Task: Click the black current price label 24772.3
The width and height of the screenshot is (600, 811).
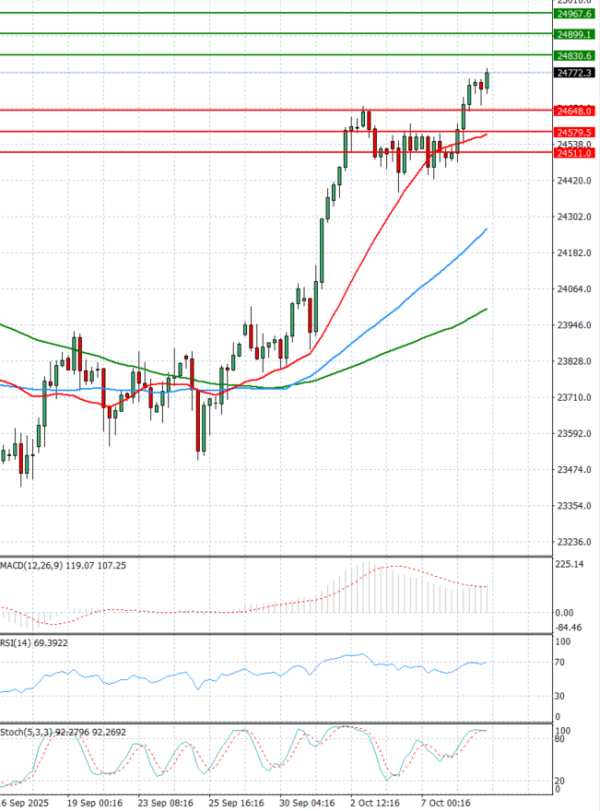Action: click(x=575, y=73)
